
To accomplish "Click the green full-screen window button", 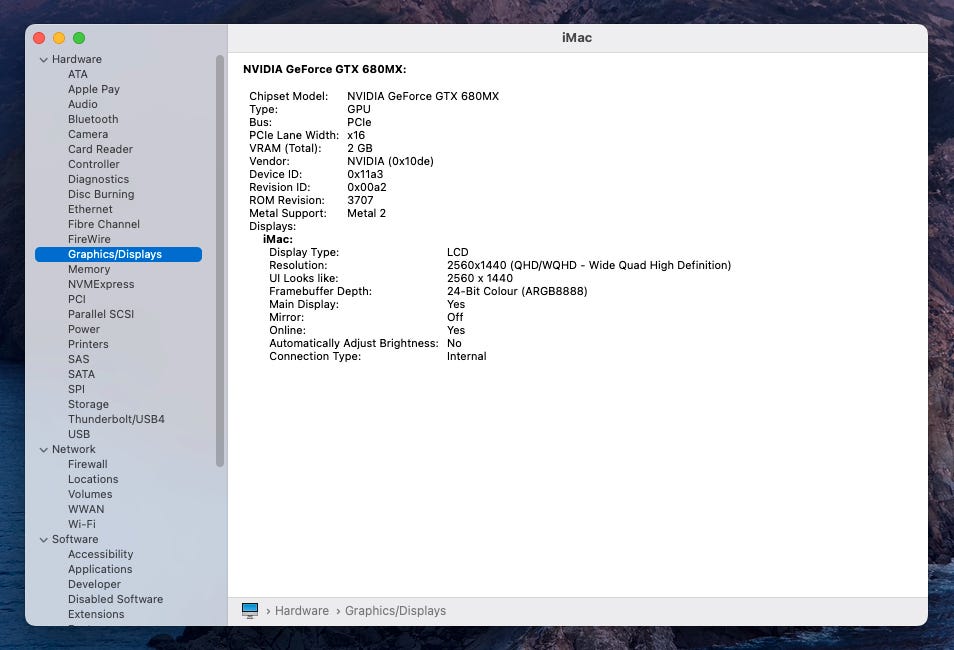I will click(x=79, y=38).
